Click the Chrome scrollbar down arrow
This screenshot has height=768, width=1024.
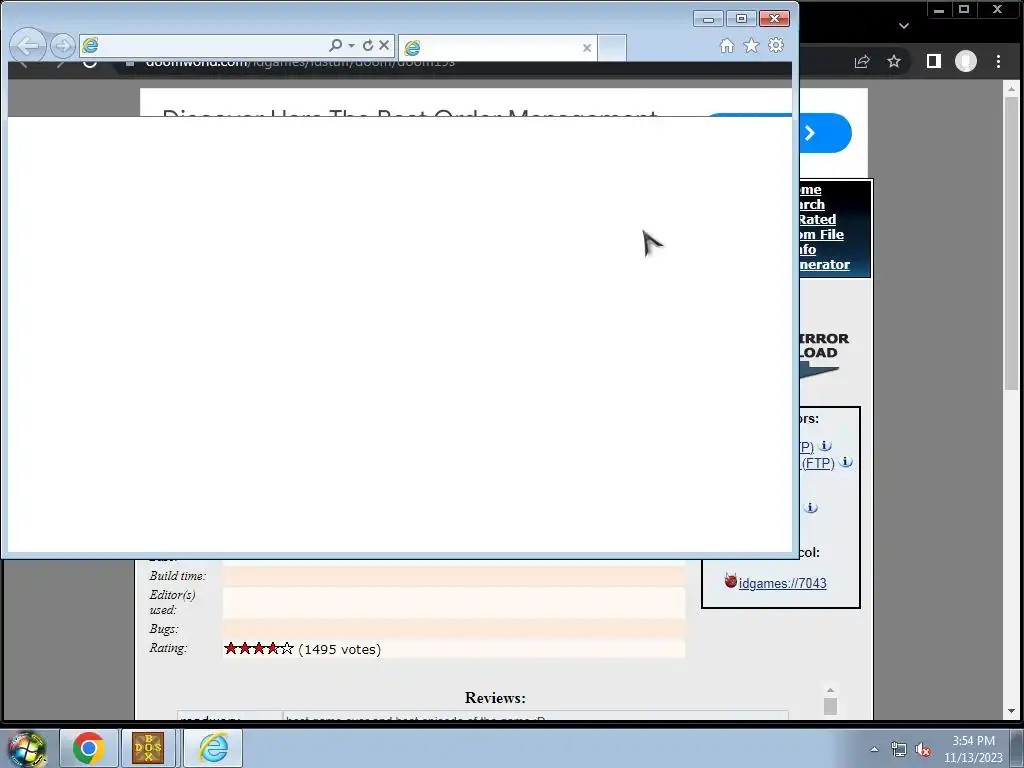pyautogui.click(x=1012, y=711)
